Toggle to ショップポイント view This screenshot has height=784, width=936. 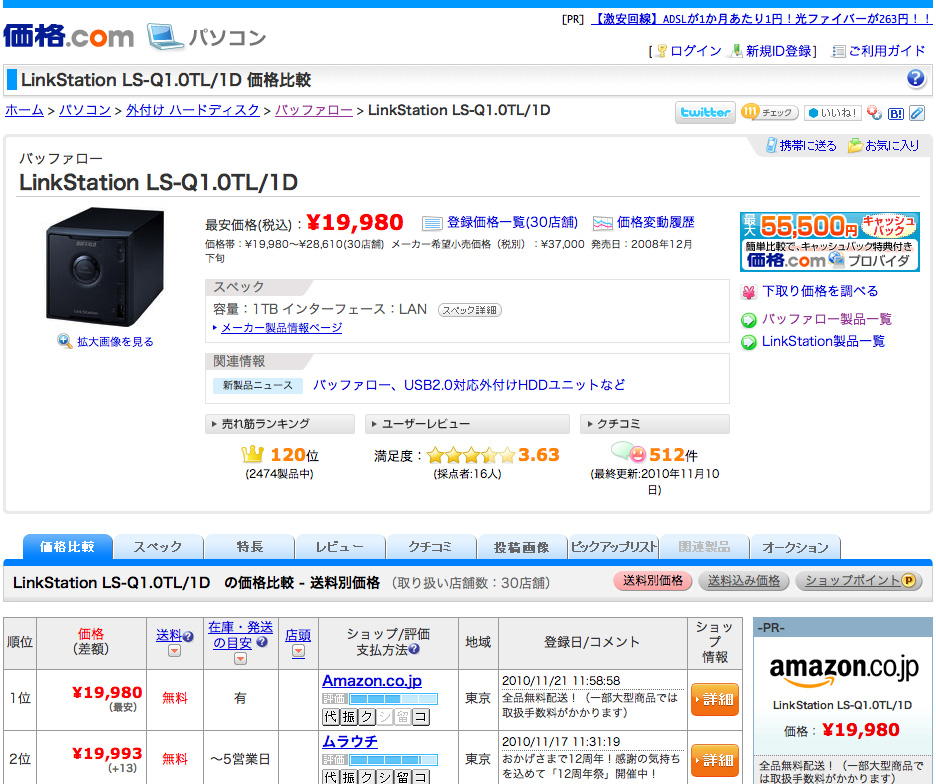(x=859, y=581)
